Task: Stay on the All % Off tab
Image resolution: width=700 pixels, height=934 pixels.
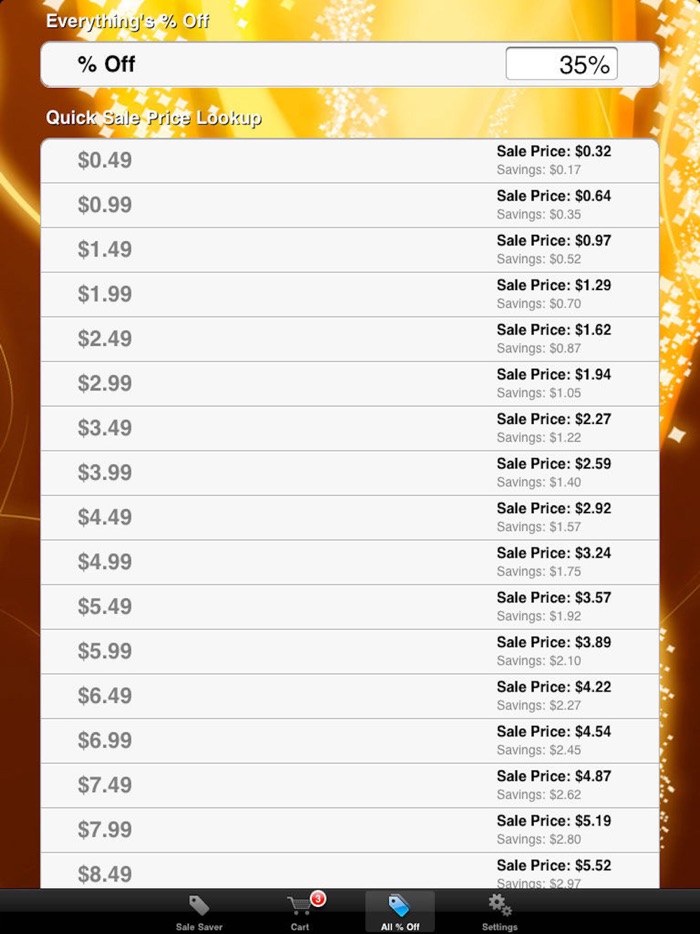Action: pyautogui.click(x=399, y=910)
